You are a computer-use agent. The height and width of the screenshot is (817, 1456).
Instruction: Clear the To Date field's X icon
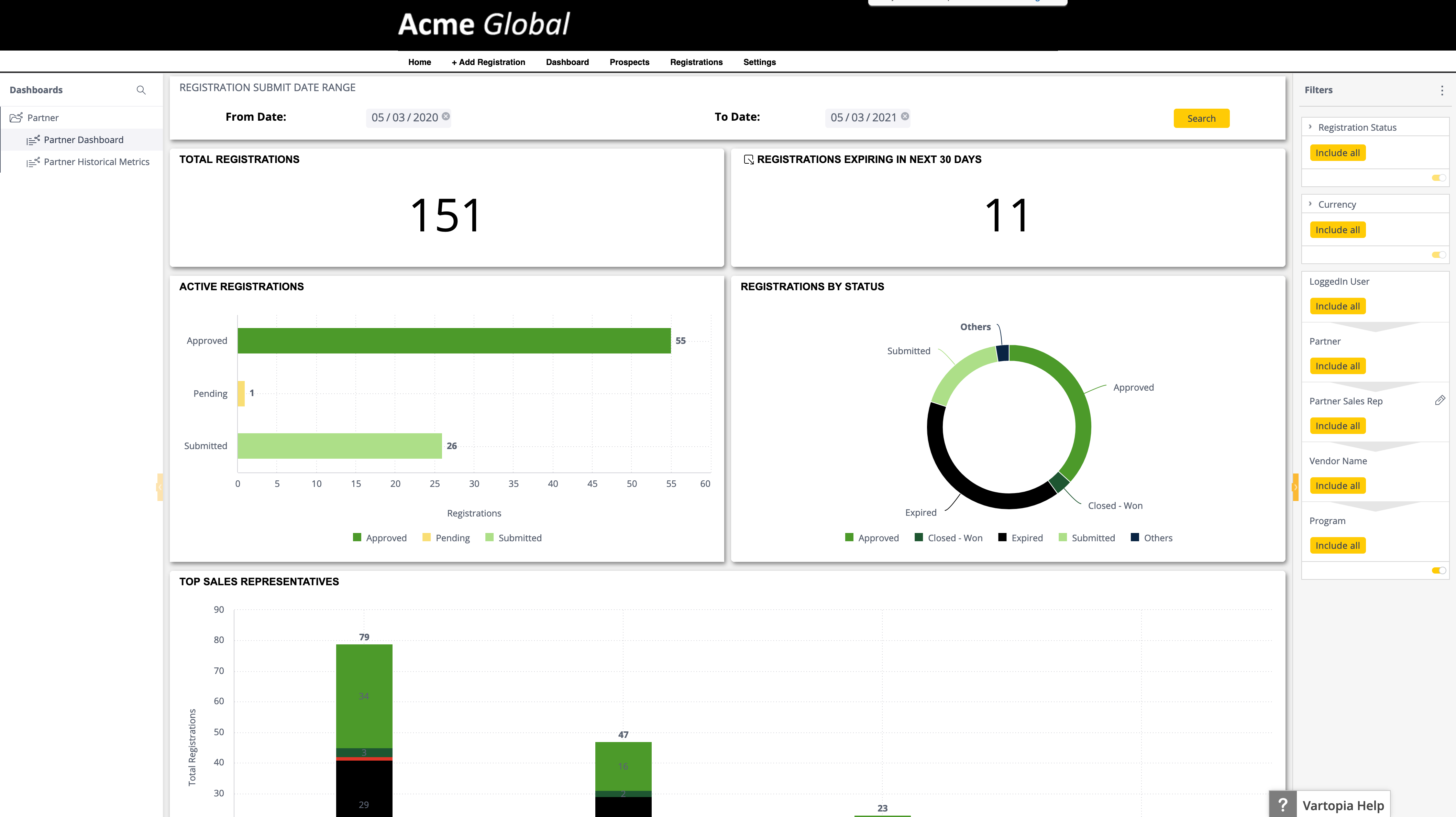point(905,117)
